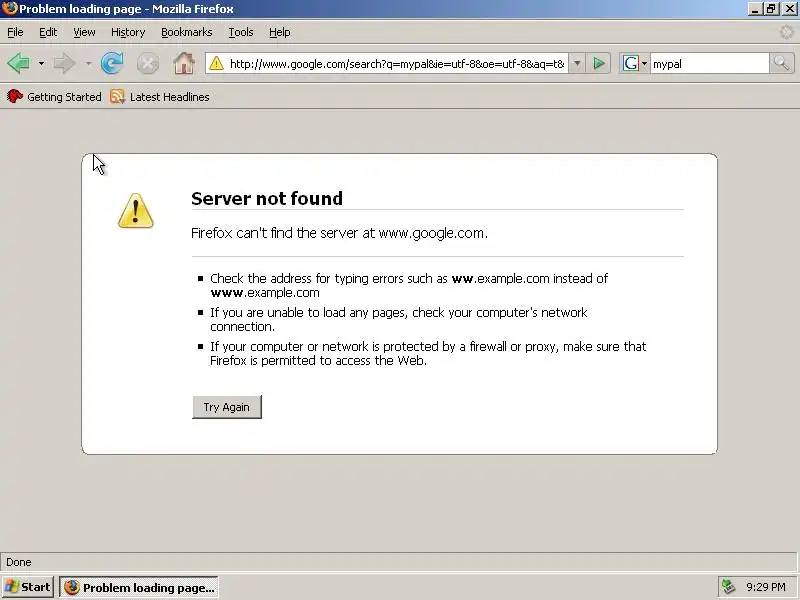Expand the address bar history dropdown
Viewport: 800px width, 600px height.
(x=577, y=64)
